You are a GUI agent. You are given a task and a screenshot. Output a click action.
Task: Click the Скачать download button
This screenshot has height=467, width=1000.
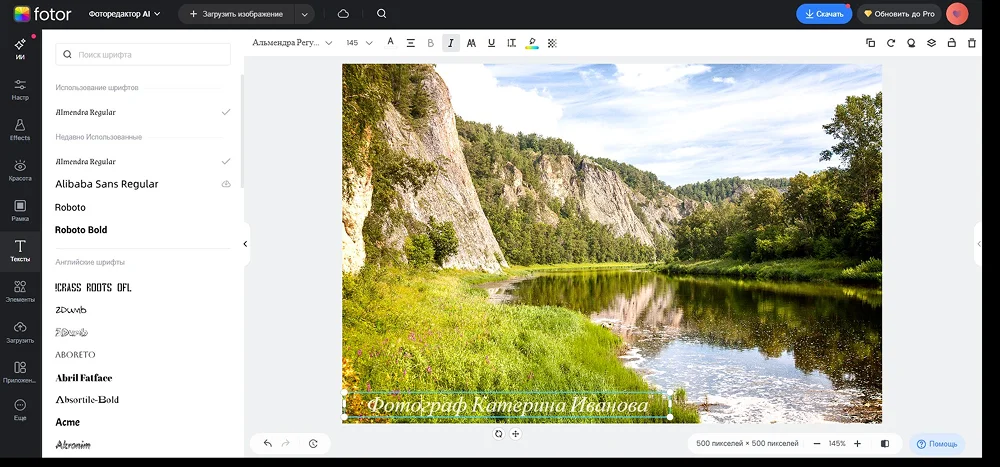coord(824,13)
